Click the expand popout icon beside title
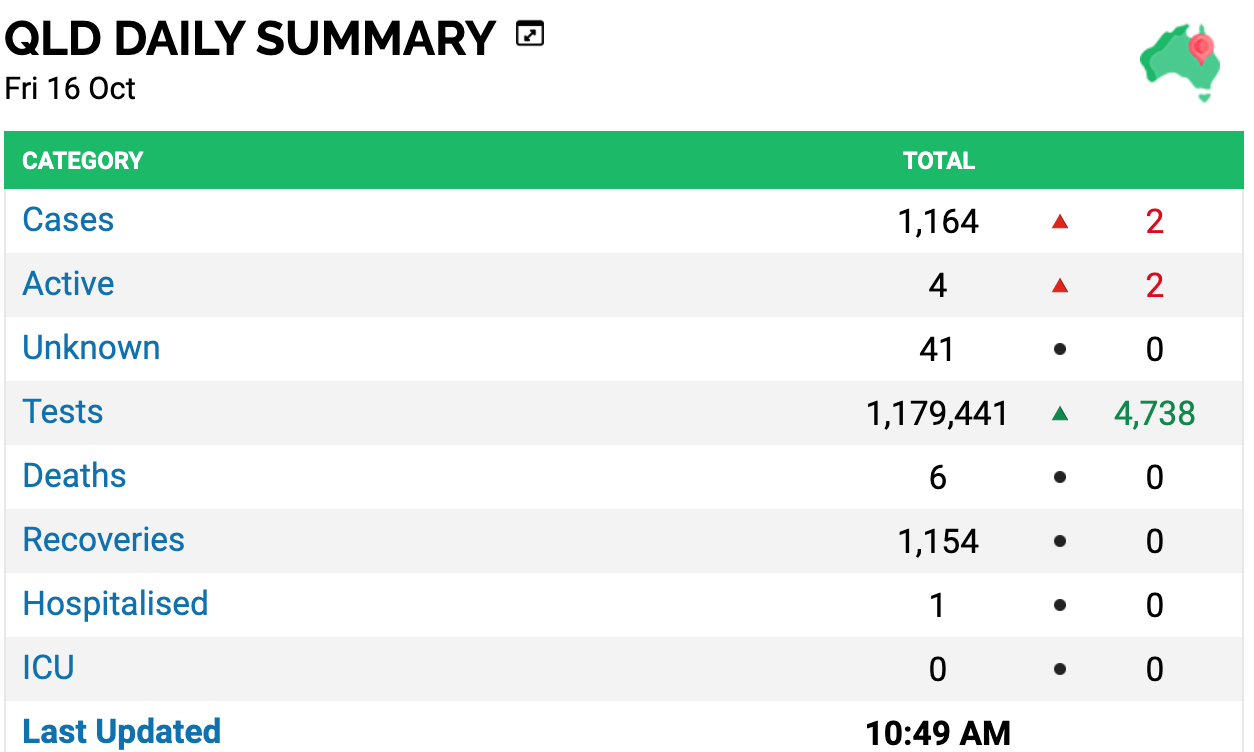 click(x=530, y=35)
